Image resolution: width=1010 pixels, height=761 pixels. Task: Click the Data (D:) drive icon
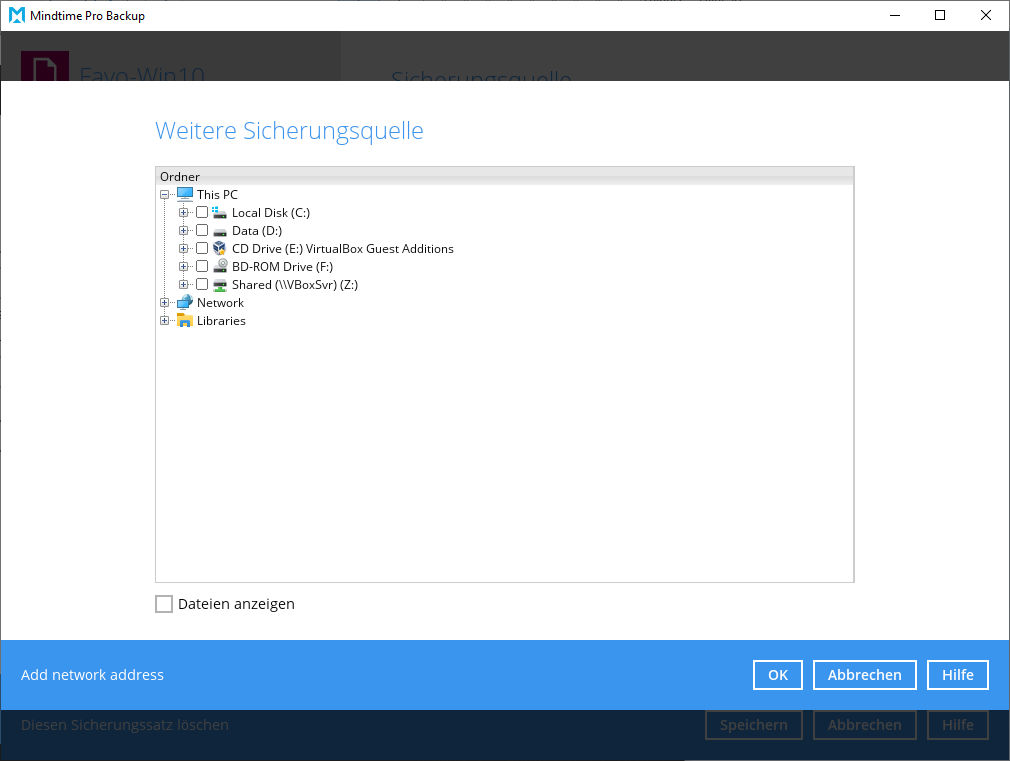click(220, 231)
